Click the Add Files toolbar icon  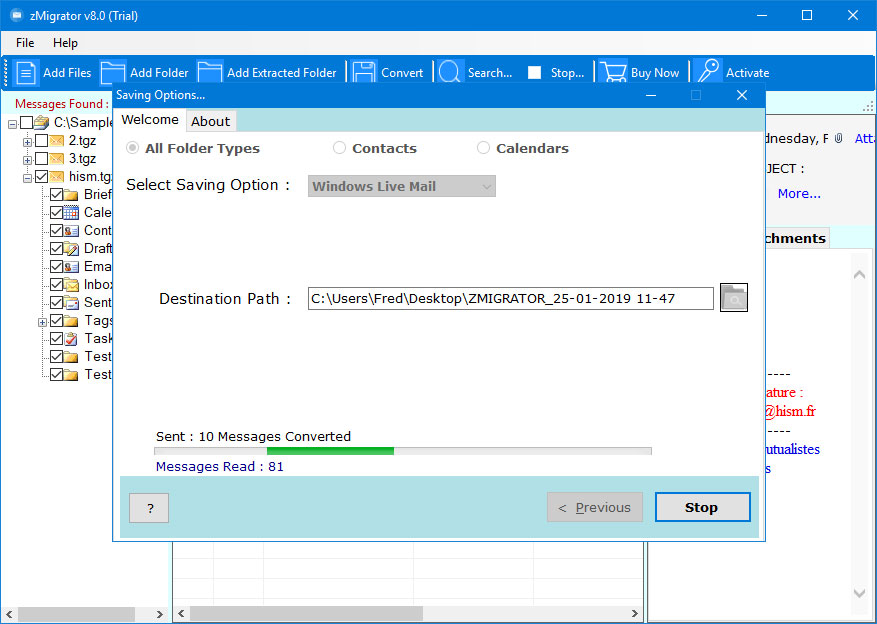click(26, 73)
